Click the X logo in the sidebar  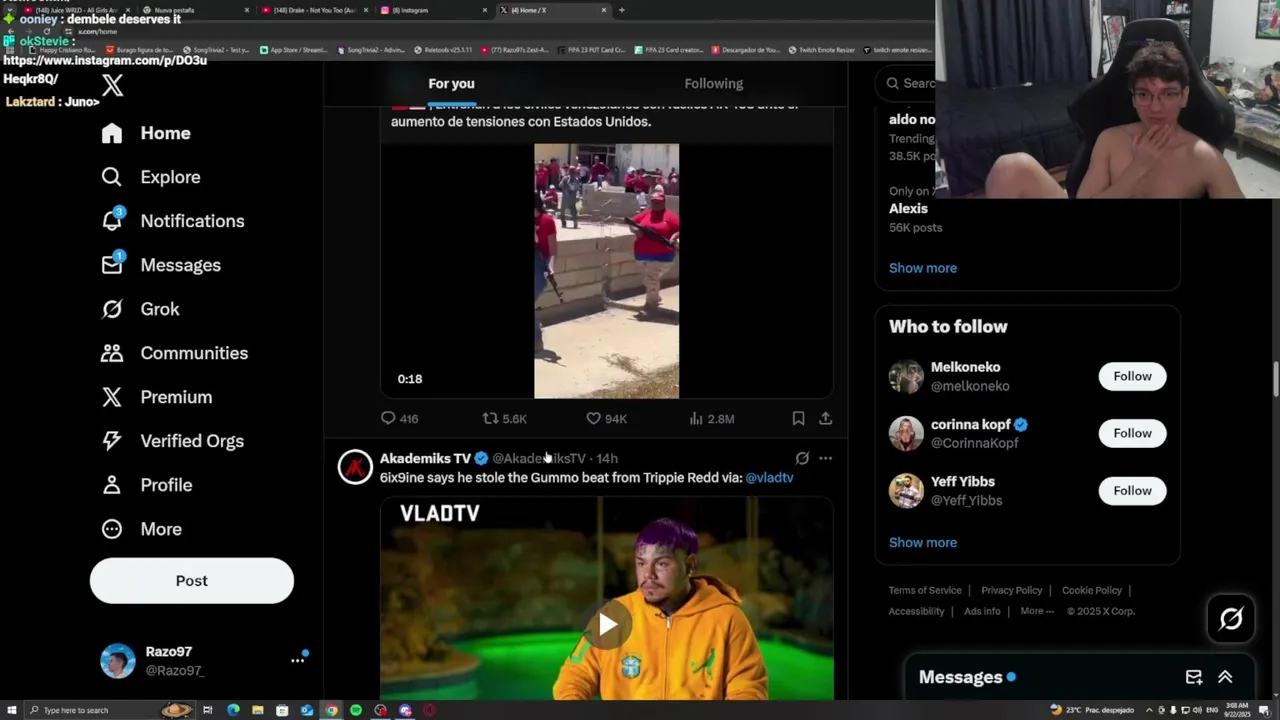[x=112, y=86]
